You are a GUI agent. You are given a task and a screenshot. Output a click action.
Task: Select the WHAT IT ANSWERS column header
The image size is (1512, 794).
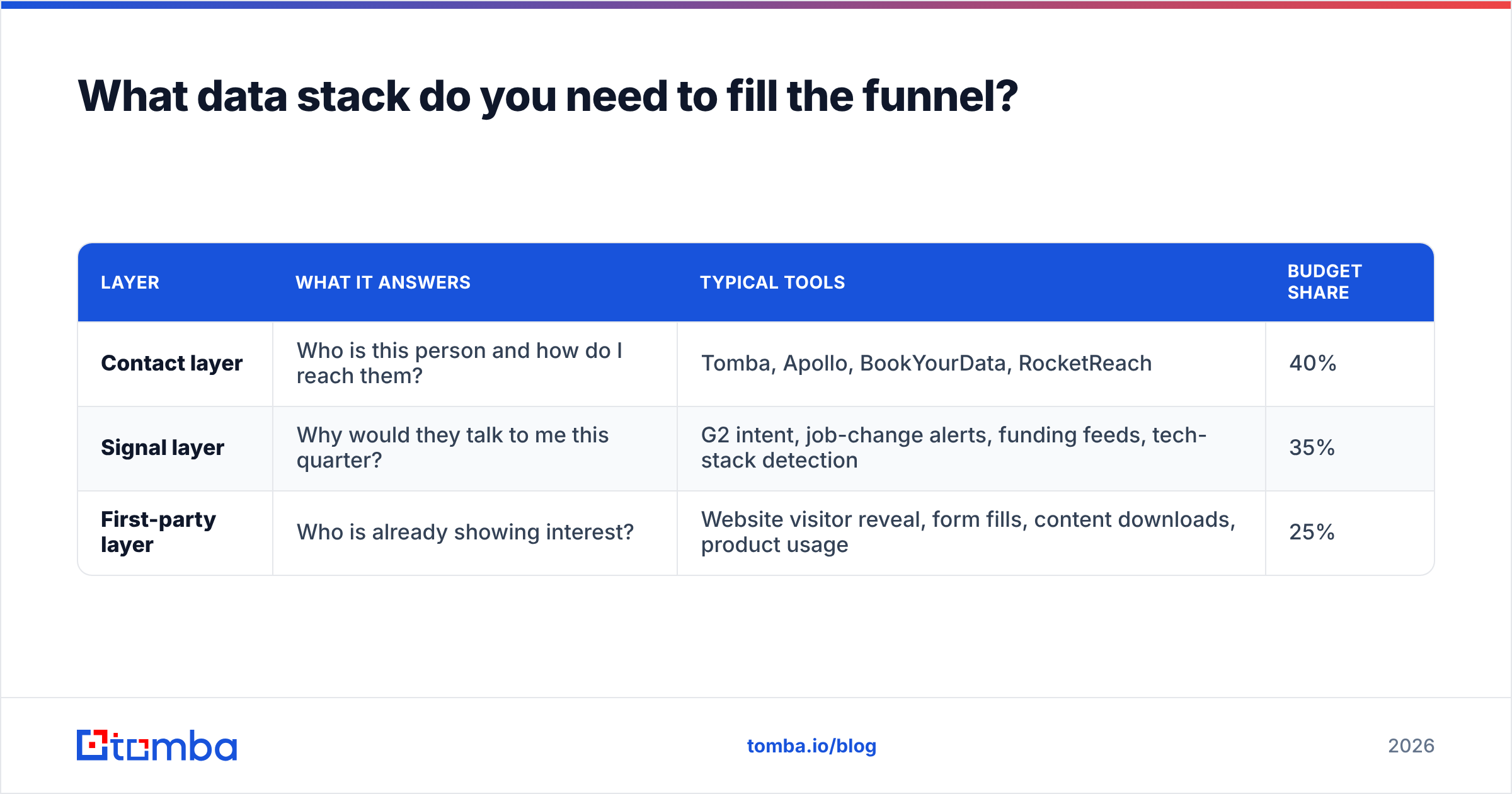(x=383, y=282)
